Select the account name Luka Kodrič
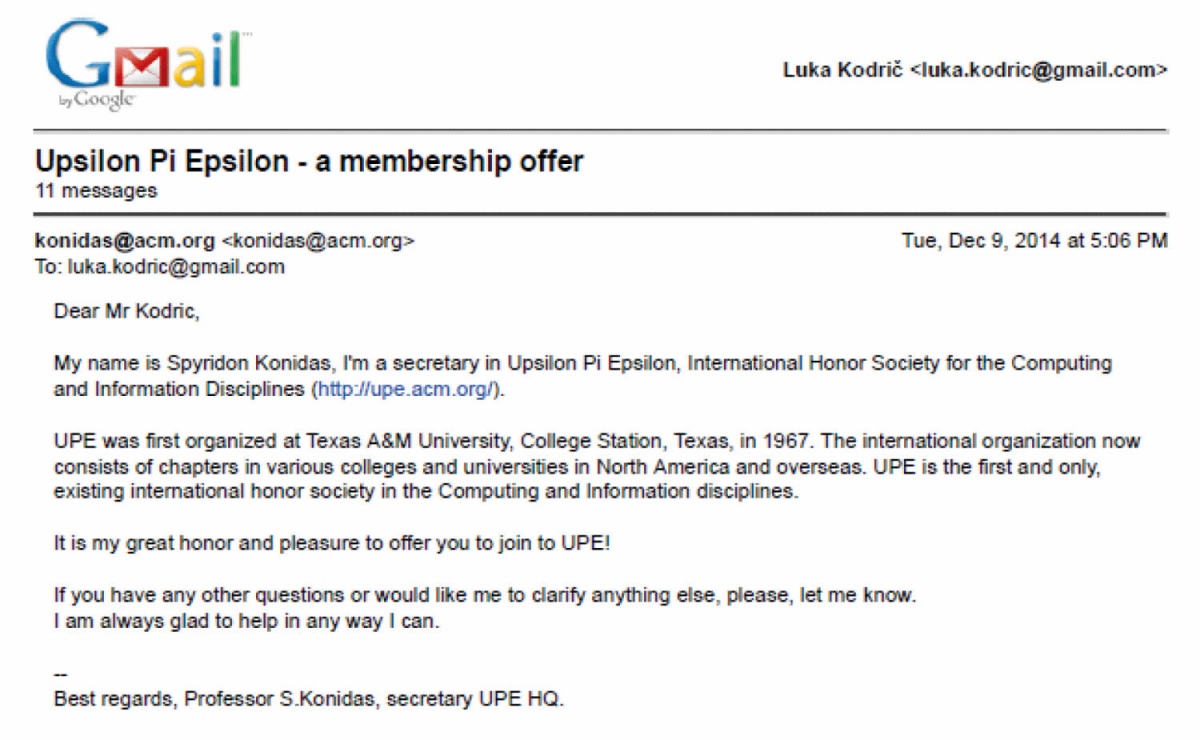This screenshot has height=740, width=1200. click(x=844, y=70)
